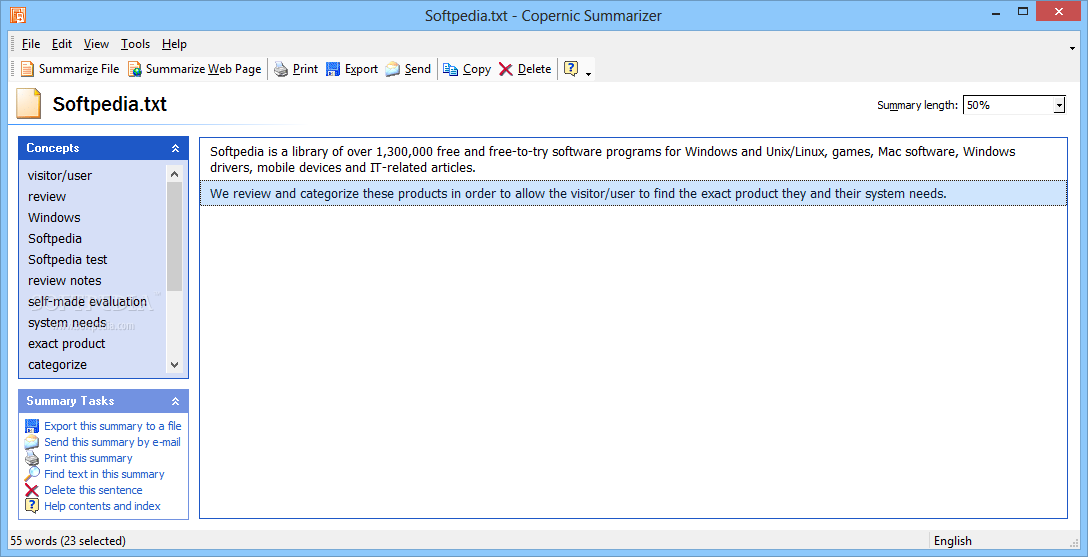This screenshot has height=557, width=1088.
Task: Select the review notes concept
Action: coord(65,280)
